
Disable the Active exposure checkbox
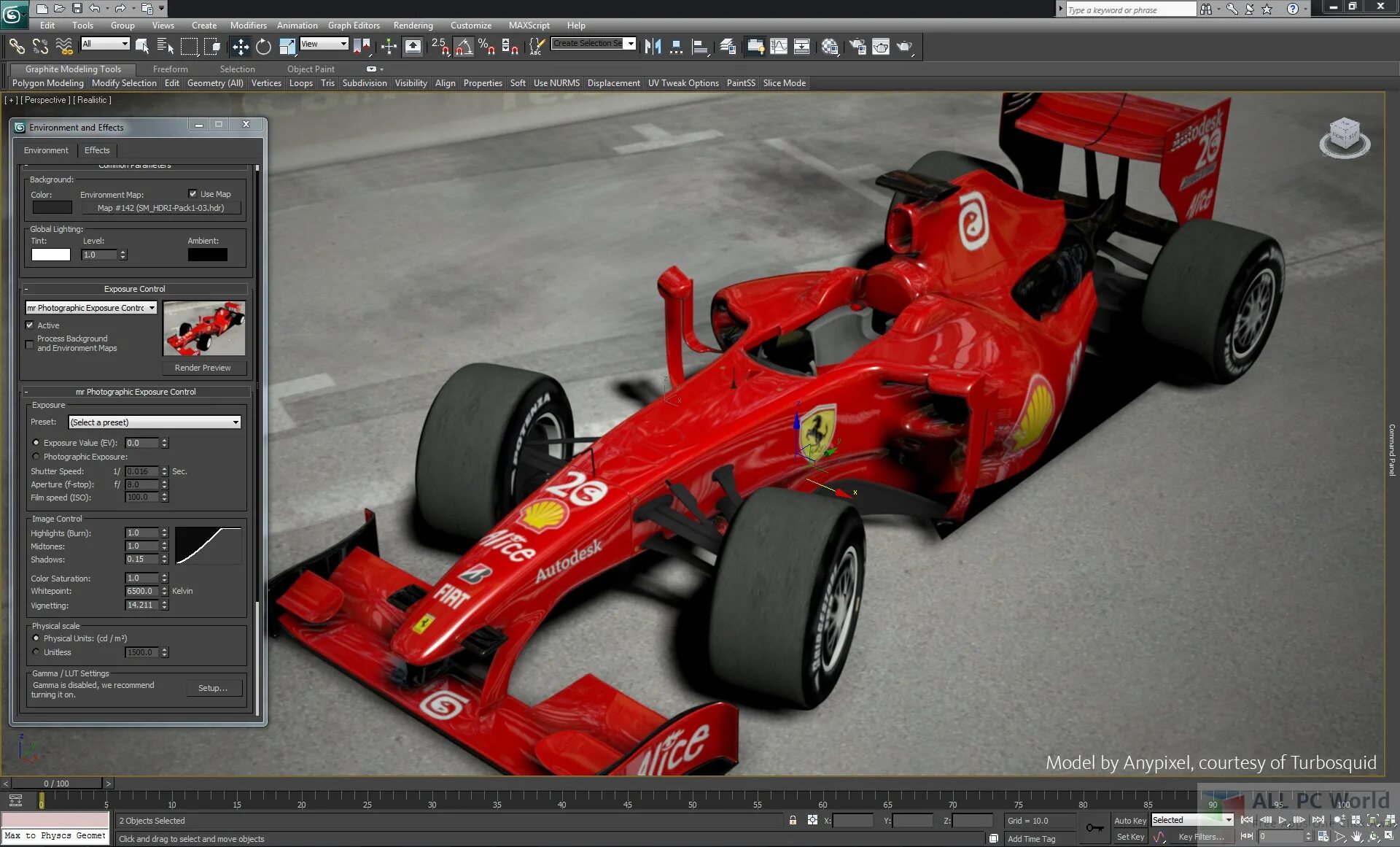pyautogui.click(x=30, y=325)
